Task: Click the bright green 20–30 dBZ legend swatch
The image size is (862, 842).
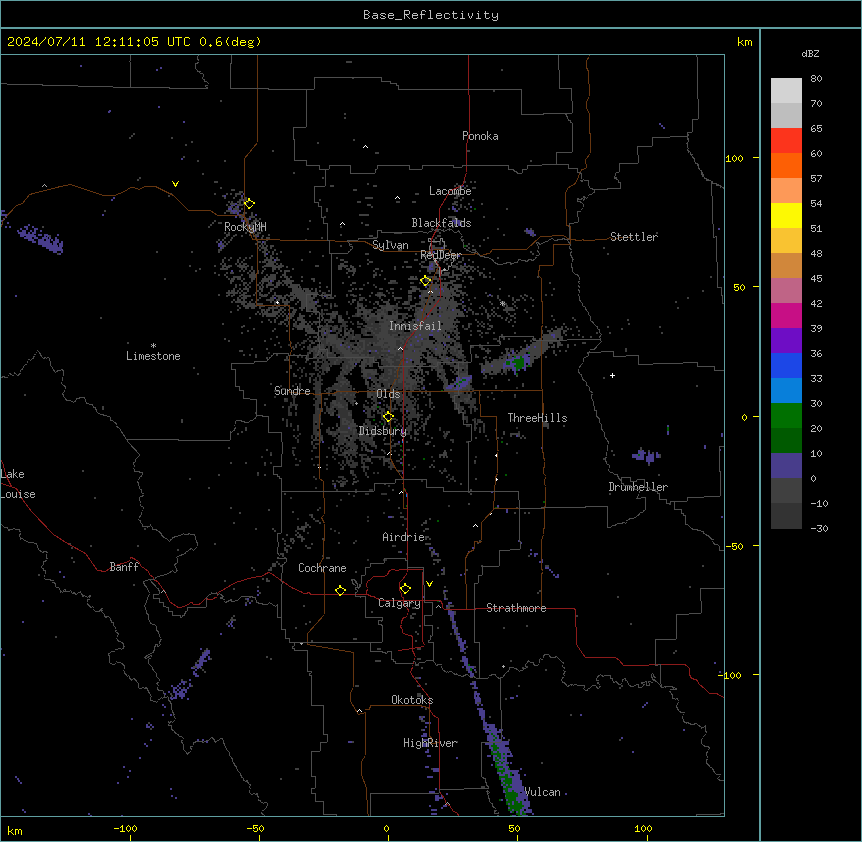Action: (x=786, y=416)
